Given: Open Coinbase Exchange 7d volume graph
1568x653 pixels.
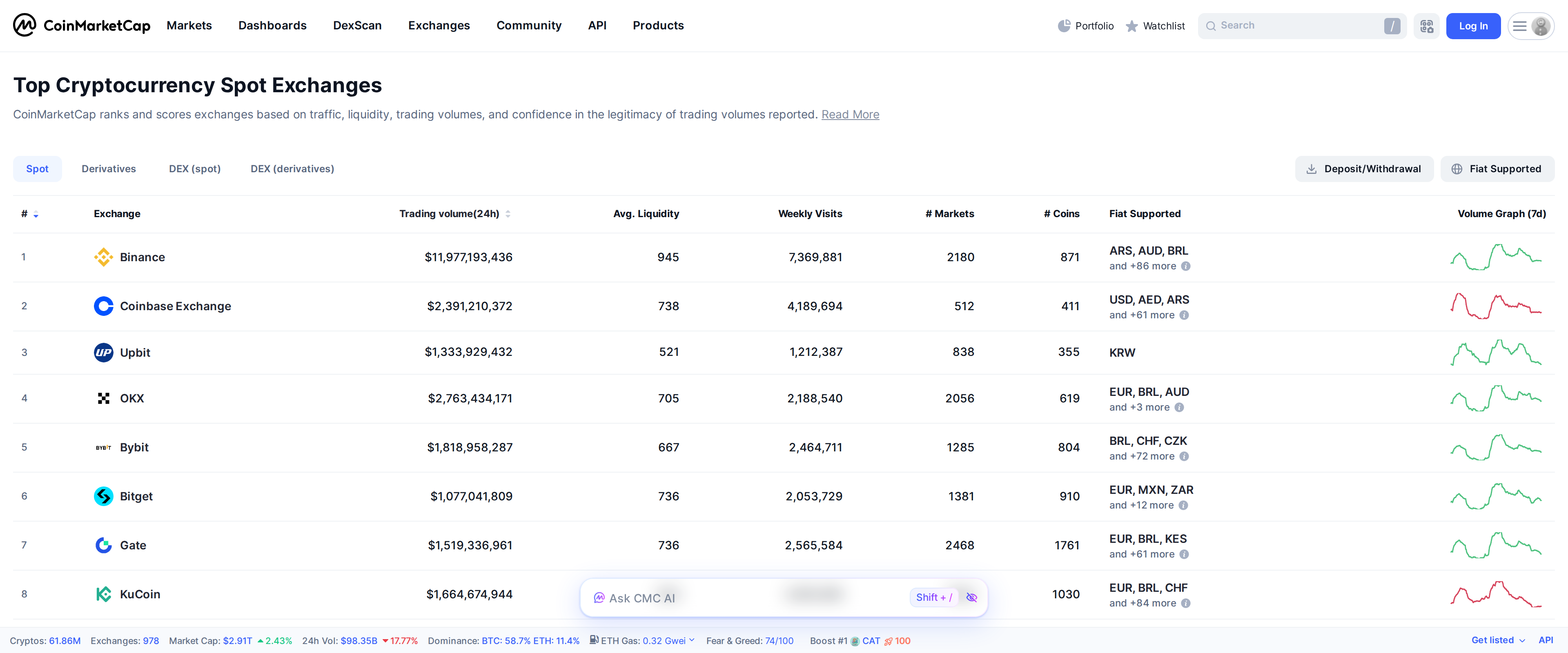Looking at the screenshot, I should click(x=1496, y=306).
